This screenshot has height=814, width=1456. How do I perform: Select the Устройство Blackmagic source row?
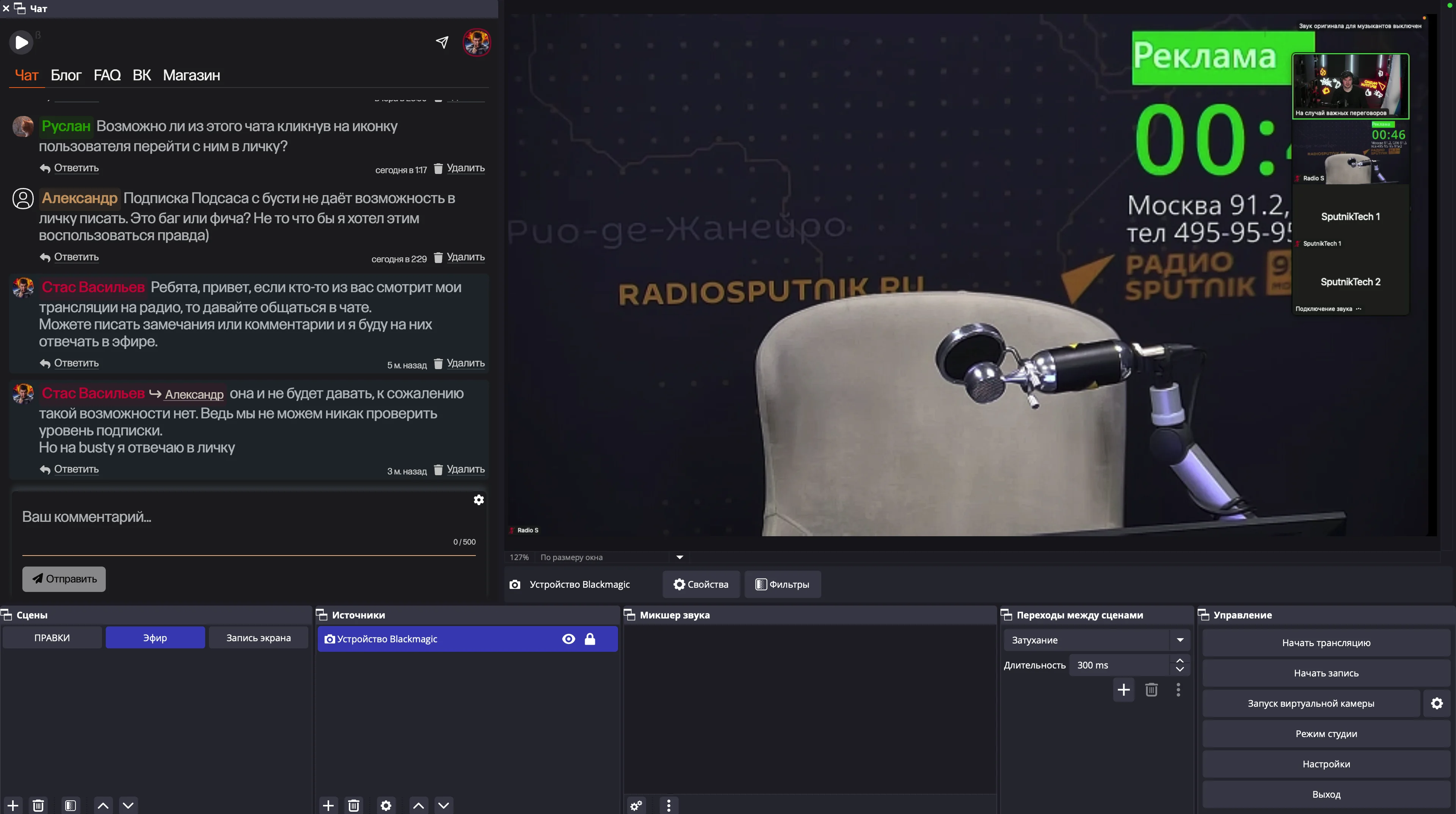468,639
